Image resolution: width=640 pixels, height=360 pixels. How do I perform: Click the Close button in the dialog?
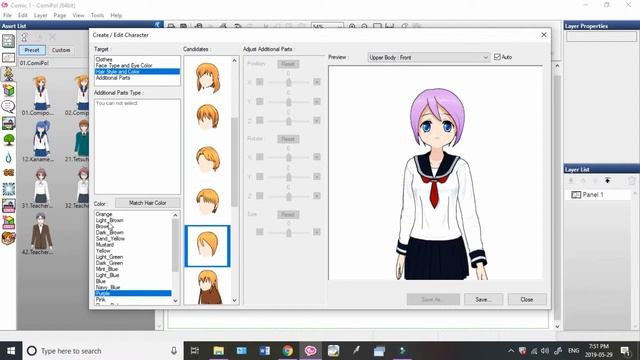click(527, 299)
